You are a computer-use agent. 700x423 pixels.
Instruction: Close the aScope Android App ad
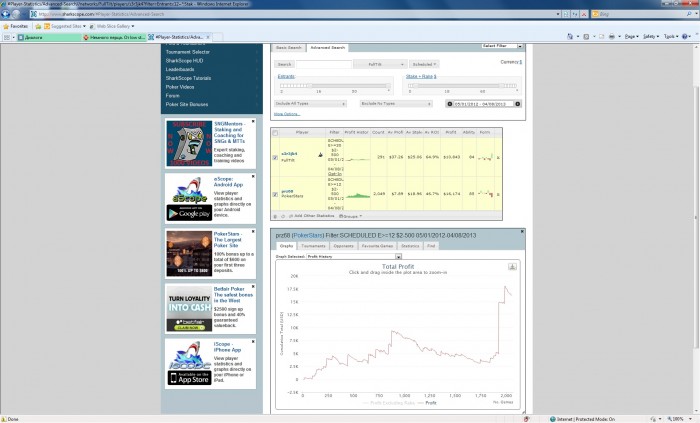click(x=253, y=177)
